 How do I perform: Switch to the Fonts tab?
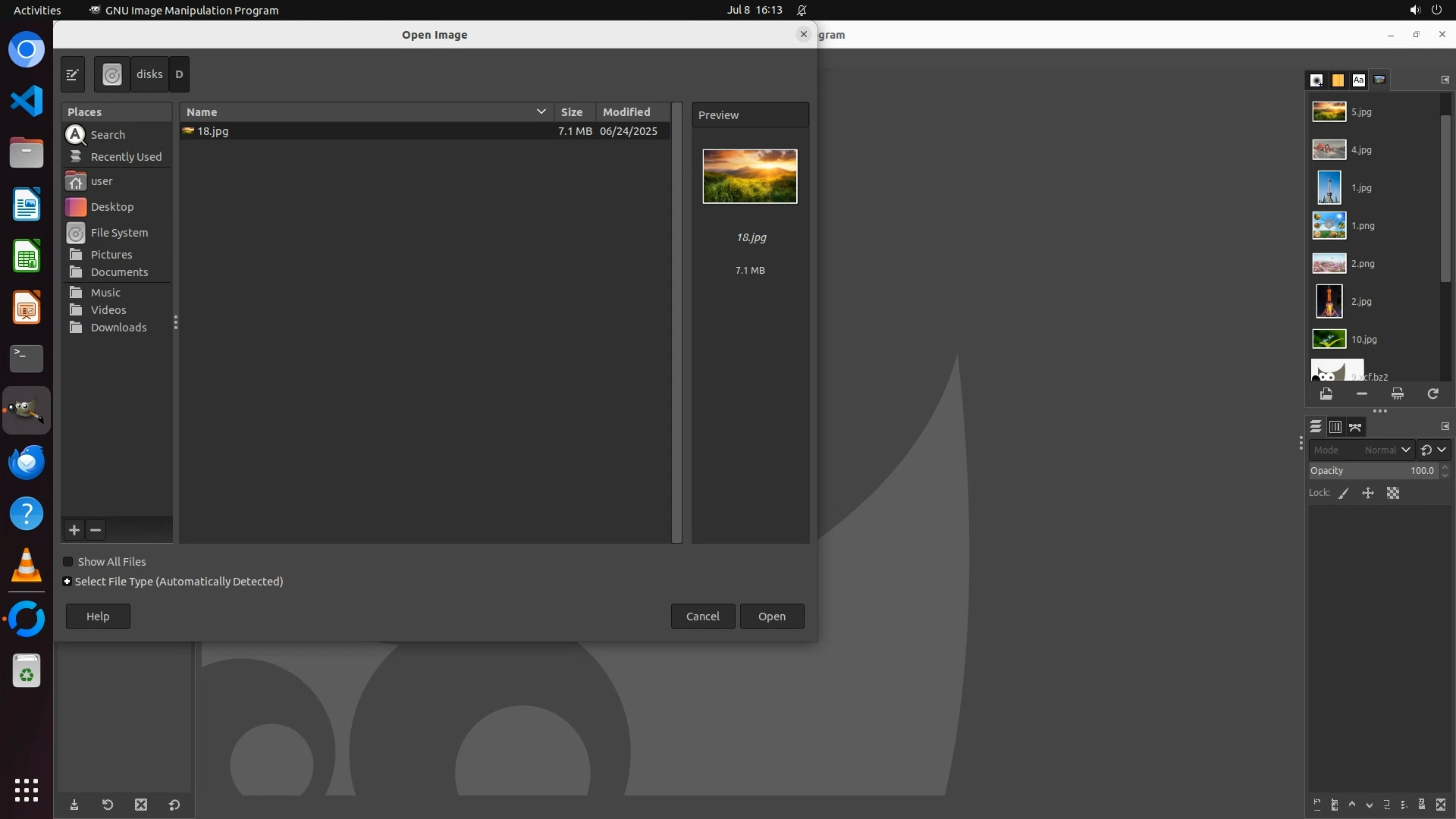[1358, 80]
